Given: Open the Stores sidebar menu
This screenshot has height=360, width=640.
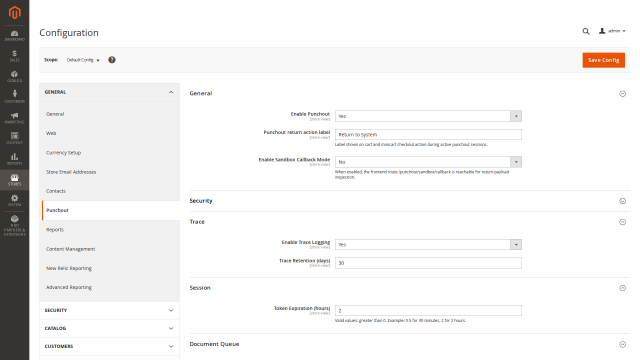Looking at the screenshot, I should (14, 180).
